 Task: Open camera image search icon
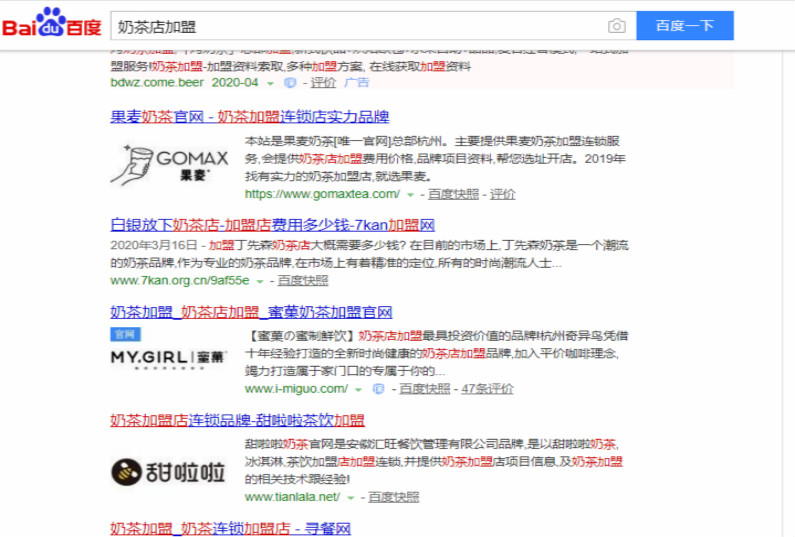click(617, 26)
